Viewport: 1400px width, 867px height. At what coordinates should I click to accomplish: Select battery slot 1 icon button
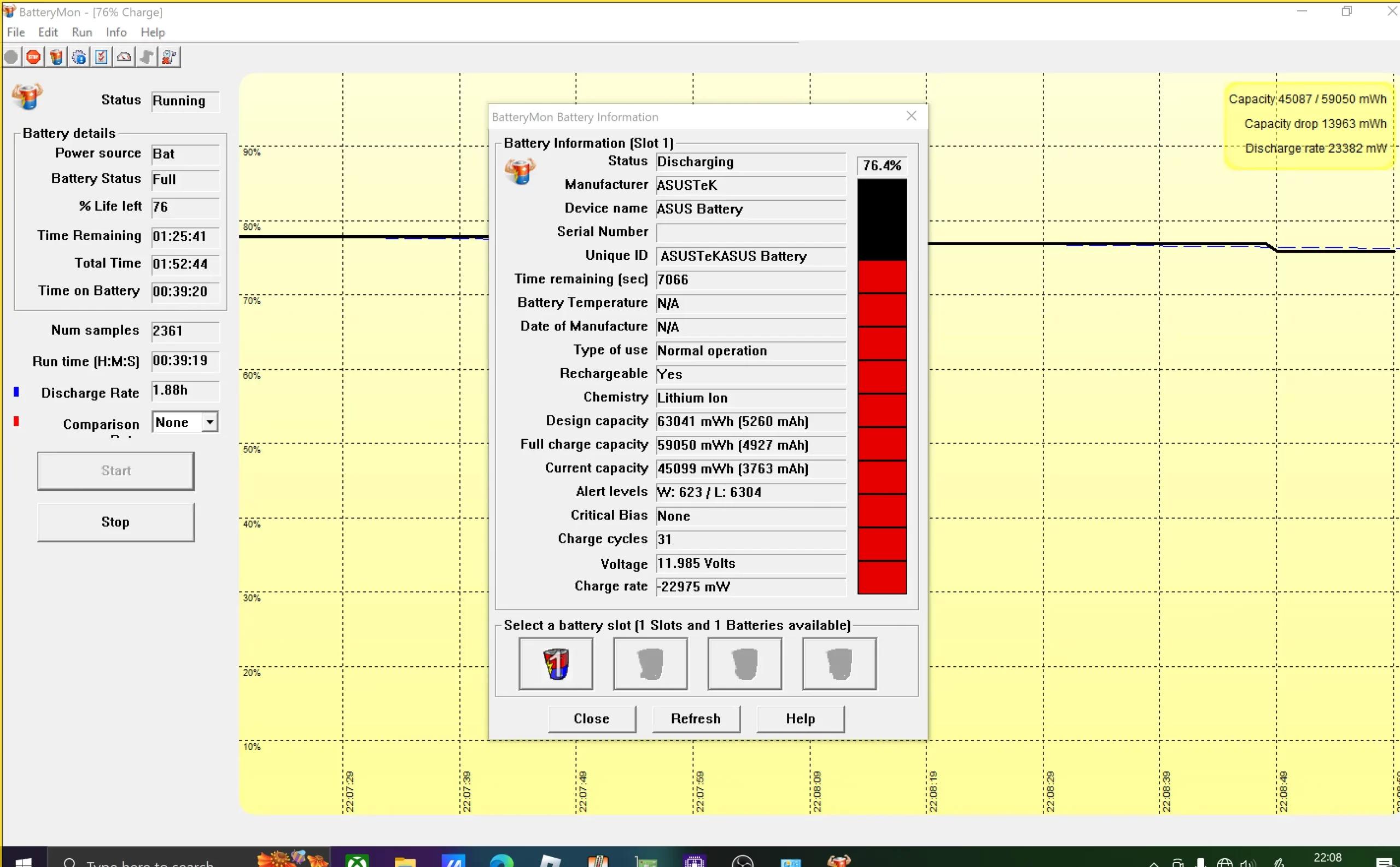556,664
